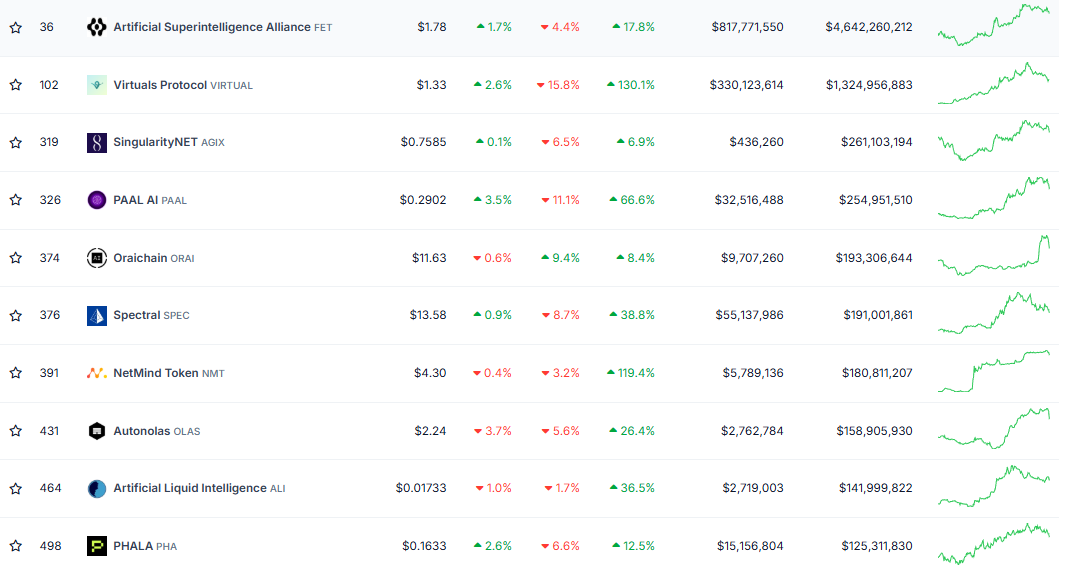
Task: Open Artificial Liquid Intelligence coin page
Action: point(199,488)
